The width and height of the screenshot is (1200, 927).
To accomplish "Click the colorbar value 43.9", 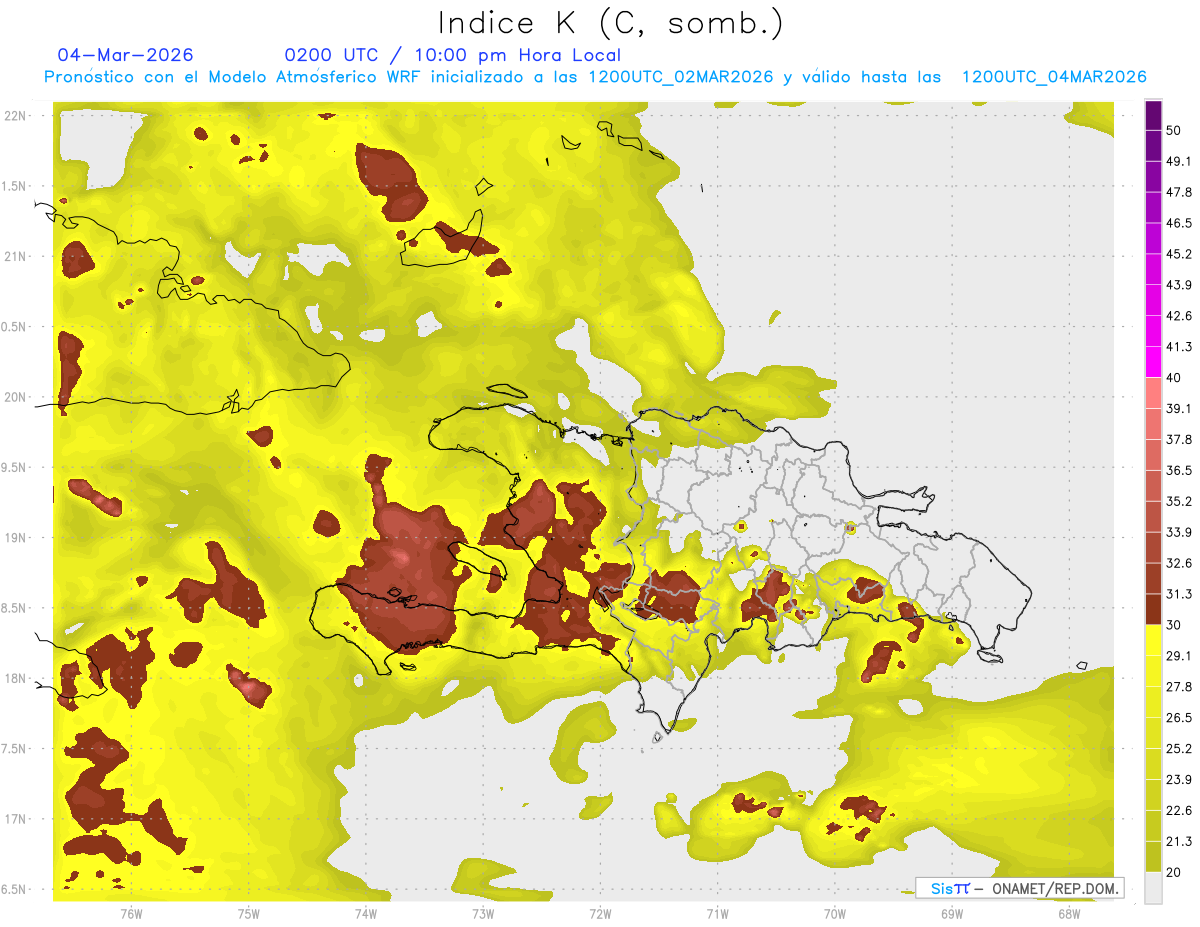I will (x=1178, y=285).
